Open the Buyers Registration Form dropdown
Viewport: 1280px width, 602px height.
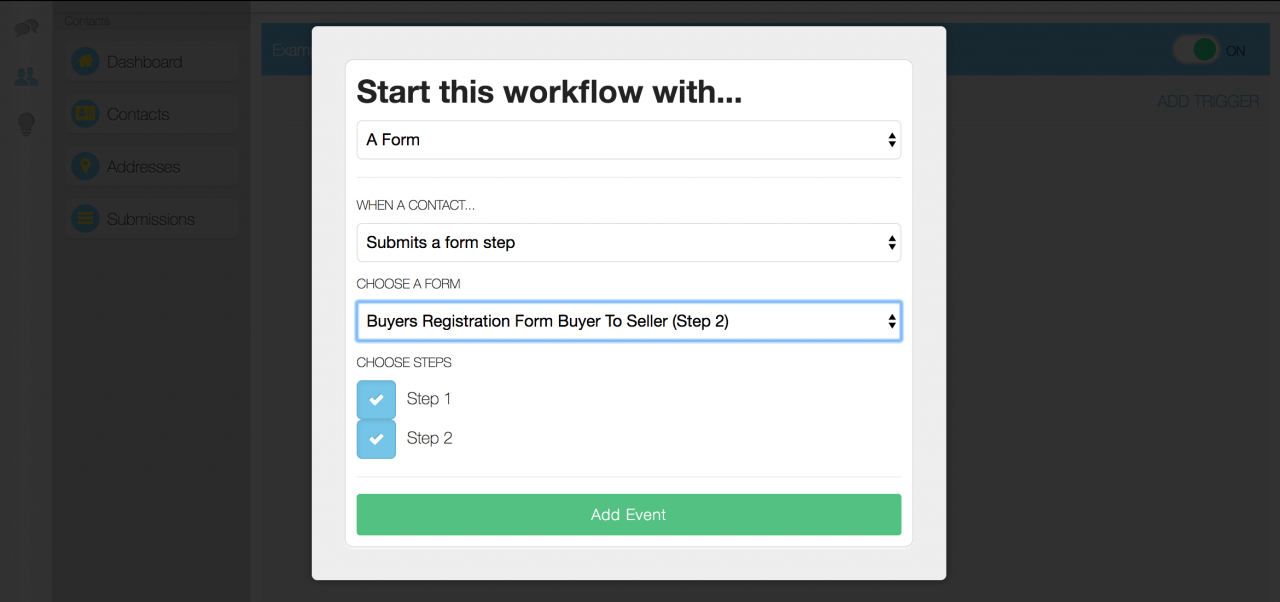(x=628, y=321)
